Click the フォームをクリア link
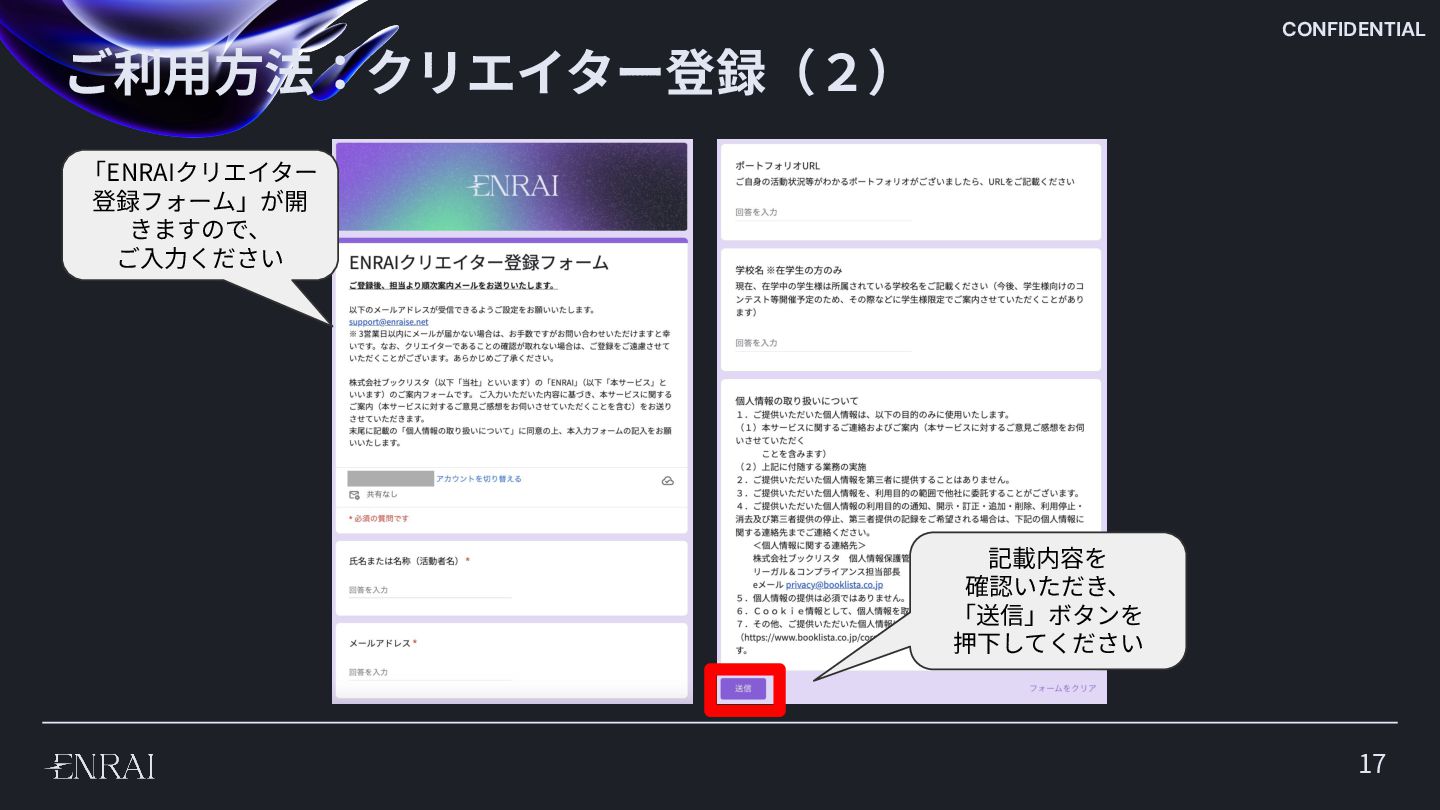Image resolution: width=1440 pixels, height=810 pixels. click(x=1062, y=689)
